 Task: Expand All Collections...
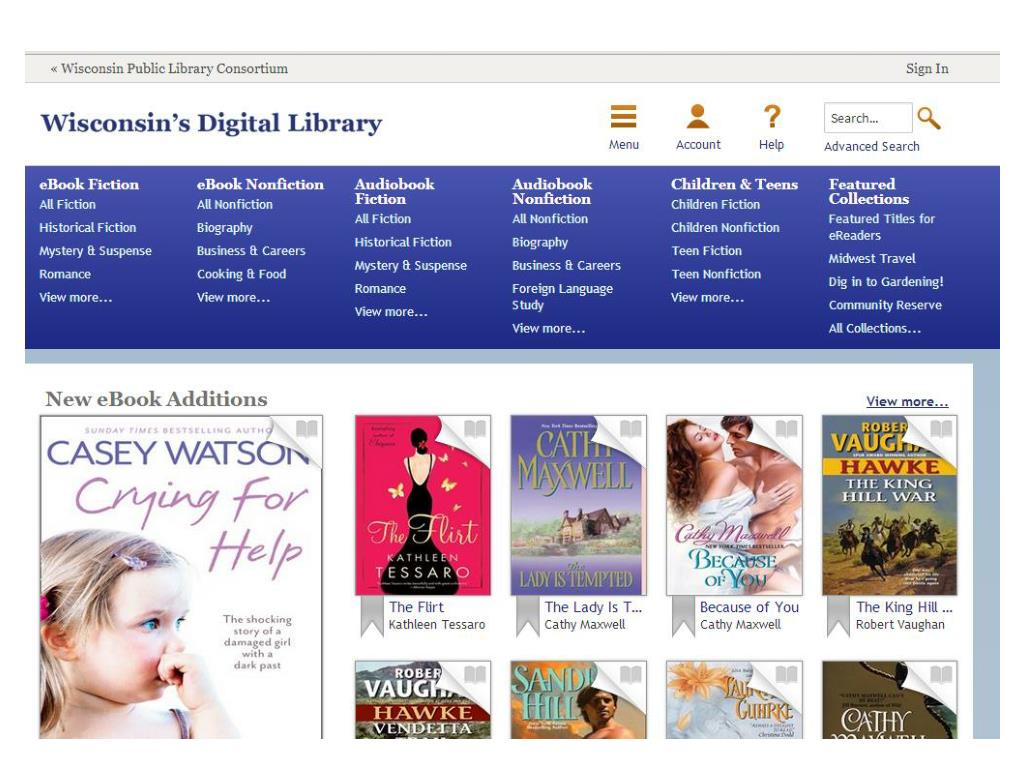click(x=874, y=328)
